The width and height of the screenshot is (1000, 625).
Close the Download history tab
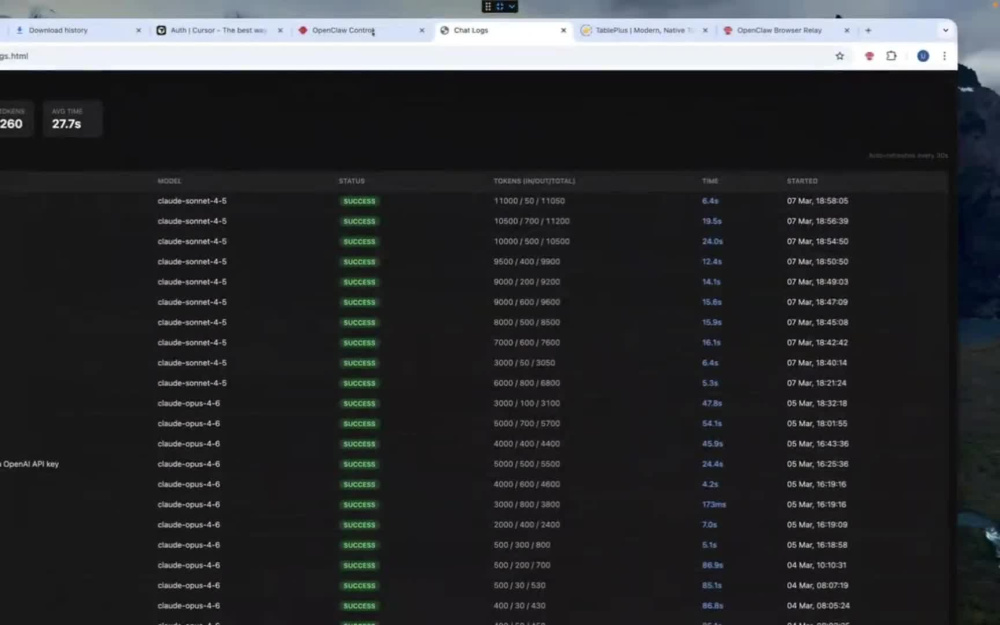[138, 30]
